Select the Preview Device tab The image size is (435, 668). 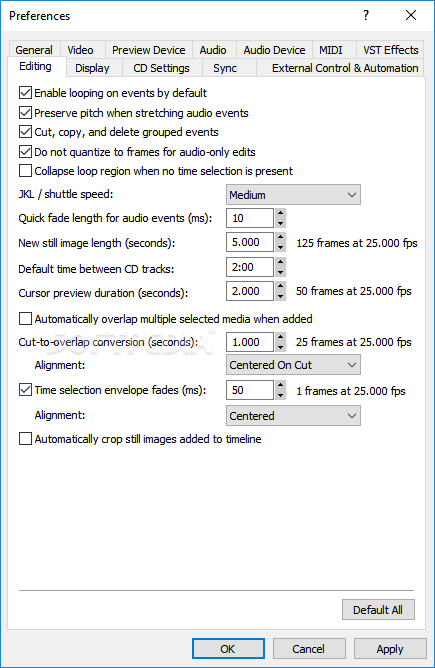149,50
